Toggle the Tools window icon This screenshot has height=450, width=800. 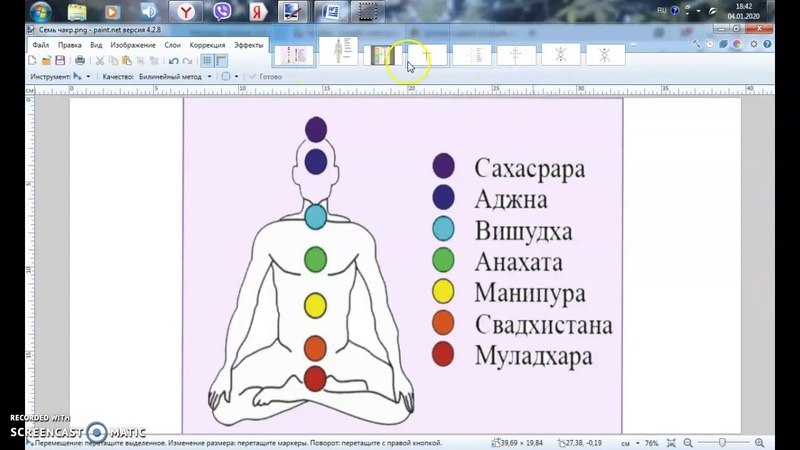pos(696,46)
